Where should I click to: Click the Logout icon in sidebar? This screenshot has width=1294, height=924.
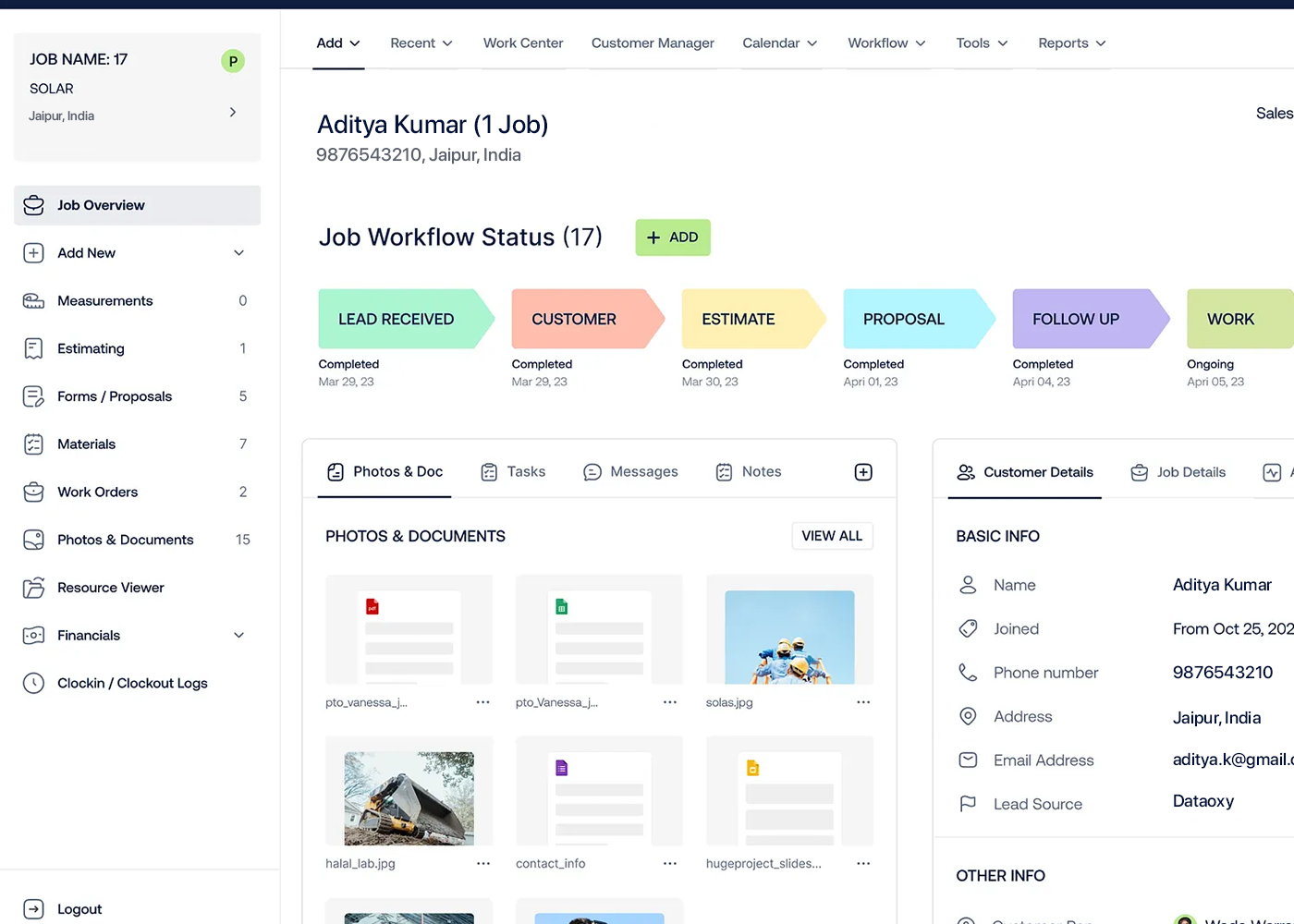click(x=33, y=909)
